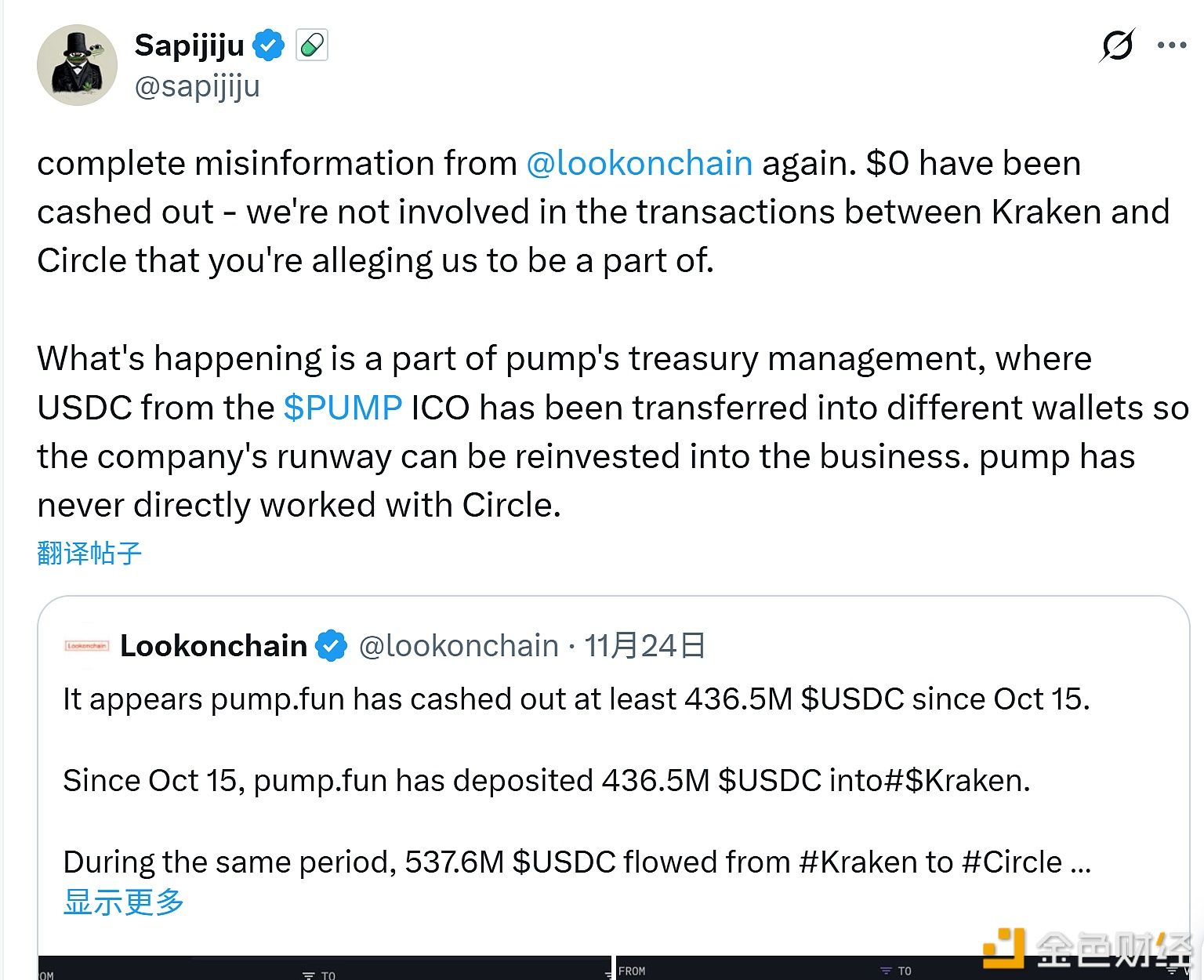This screenshot has height=980, width=1204.
Task: Click the green pill affiliate badge
Action: tap(312, 45)
